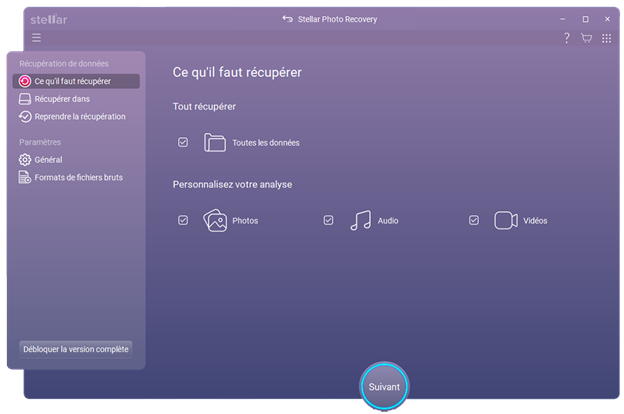Image resolution: width=624 pixels, height=414 pixels.
Task: Close the Stellar Photo Recovery window
Action: click(x=607, y=19)
